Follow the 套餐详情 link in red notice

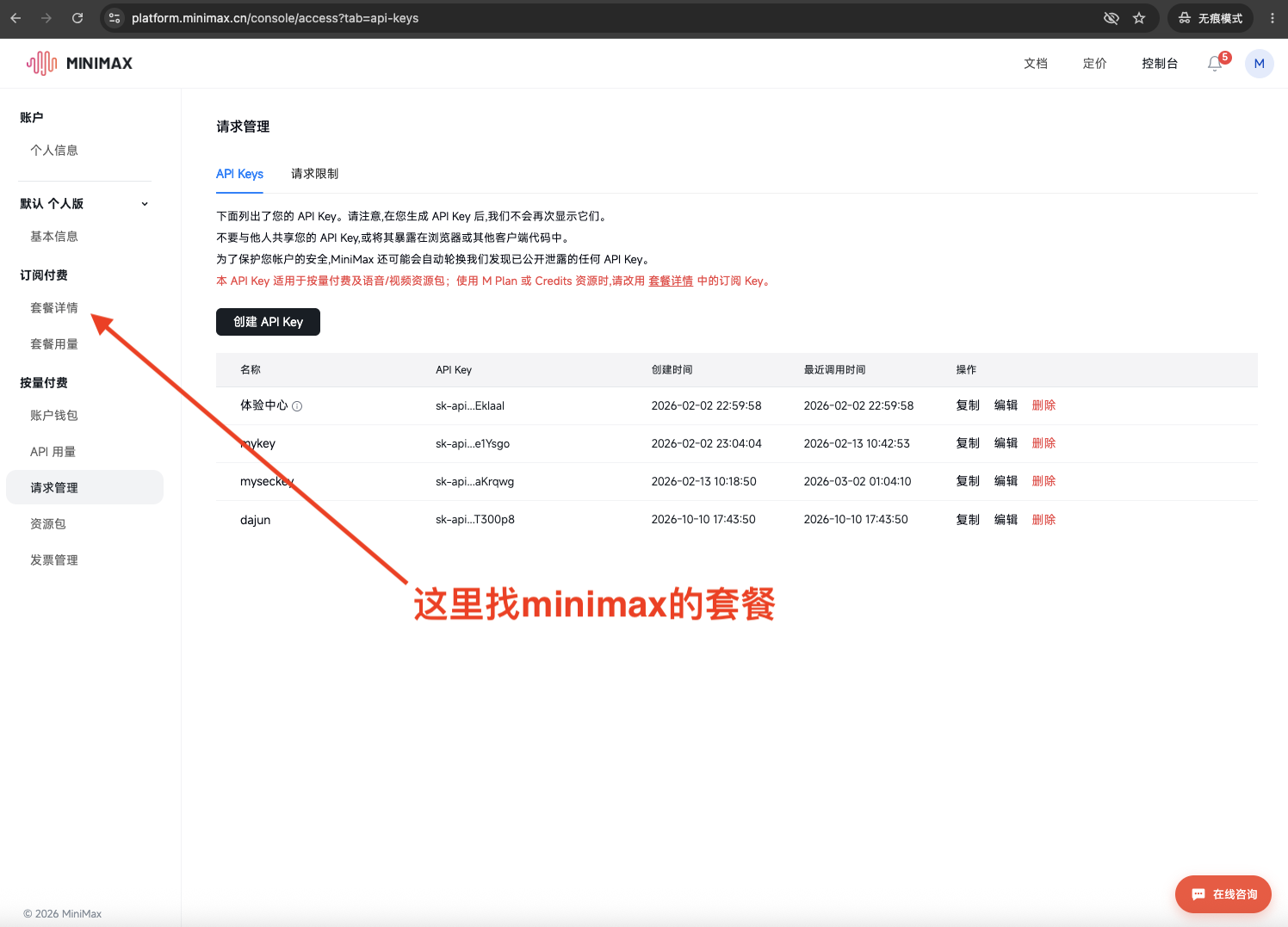pos(671,281)
